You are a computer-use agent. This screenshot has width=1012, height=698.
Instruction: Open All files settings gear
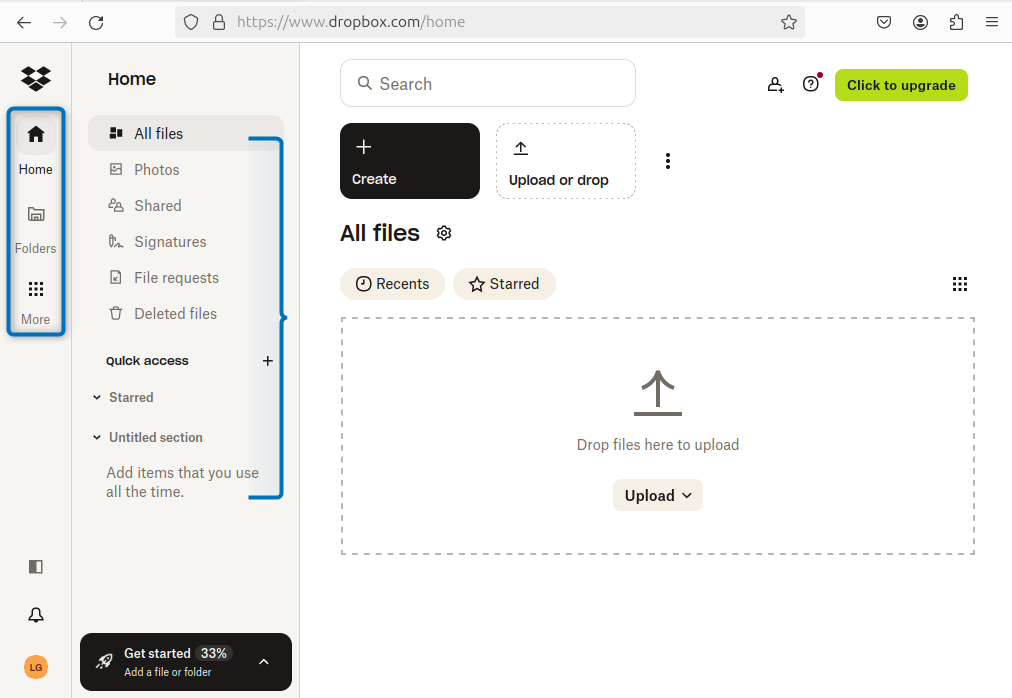(x=444, y=233)
